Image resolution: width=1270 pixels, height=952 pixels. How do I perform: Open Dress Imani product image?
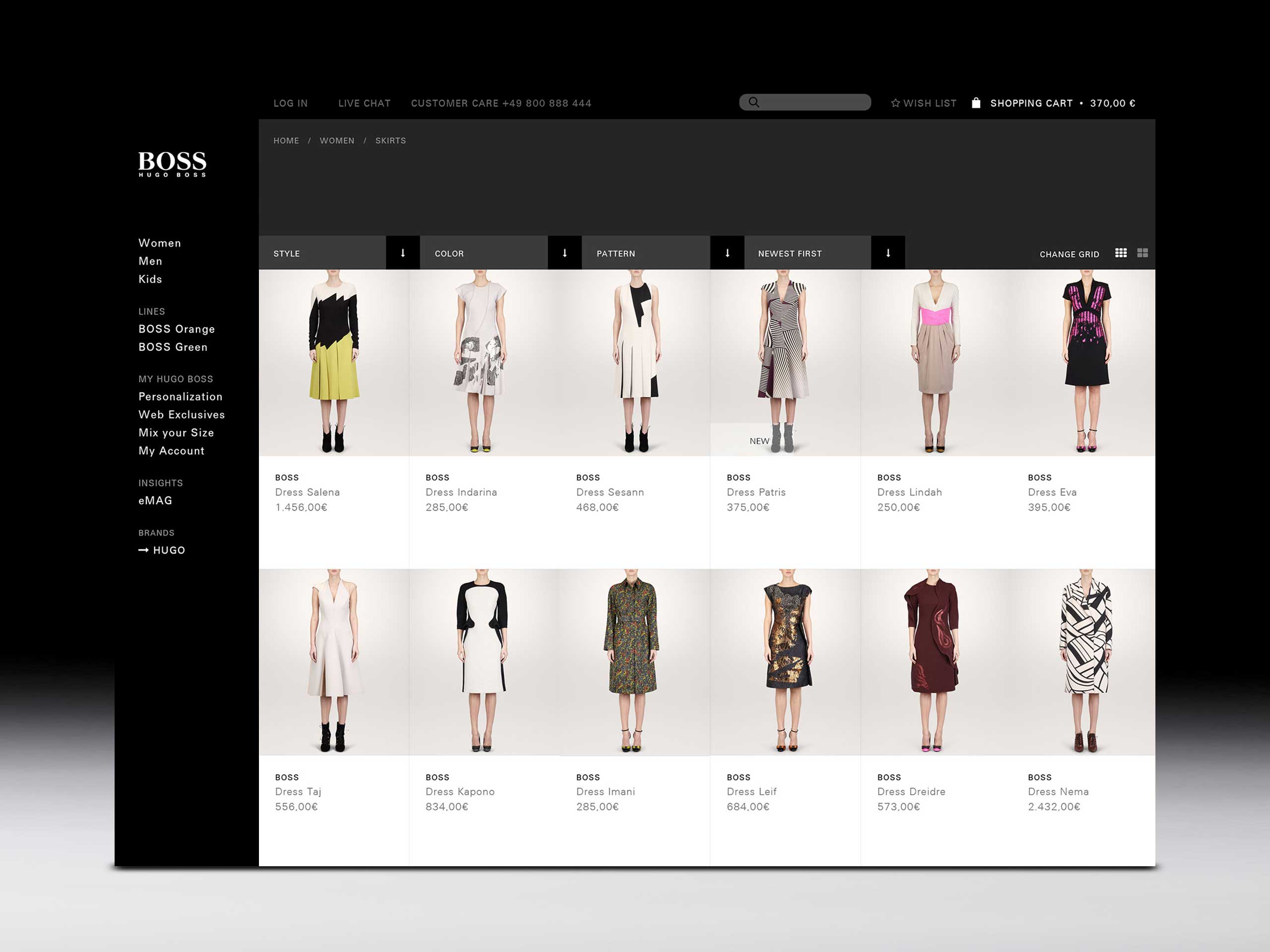click(x=635, y=662)
